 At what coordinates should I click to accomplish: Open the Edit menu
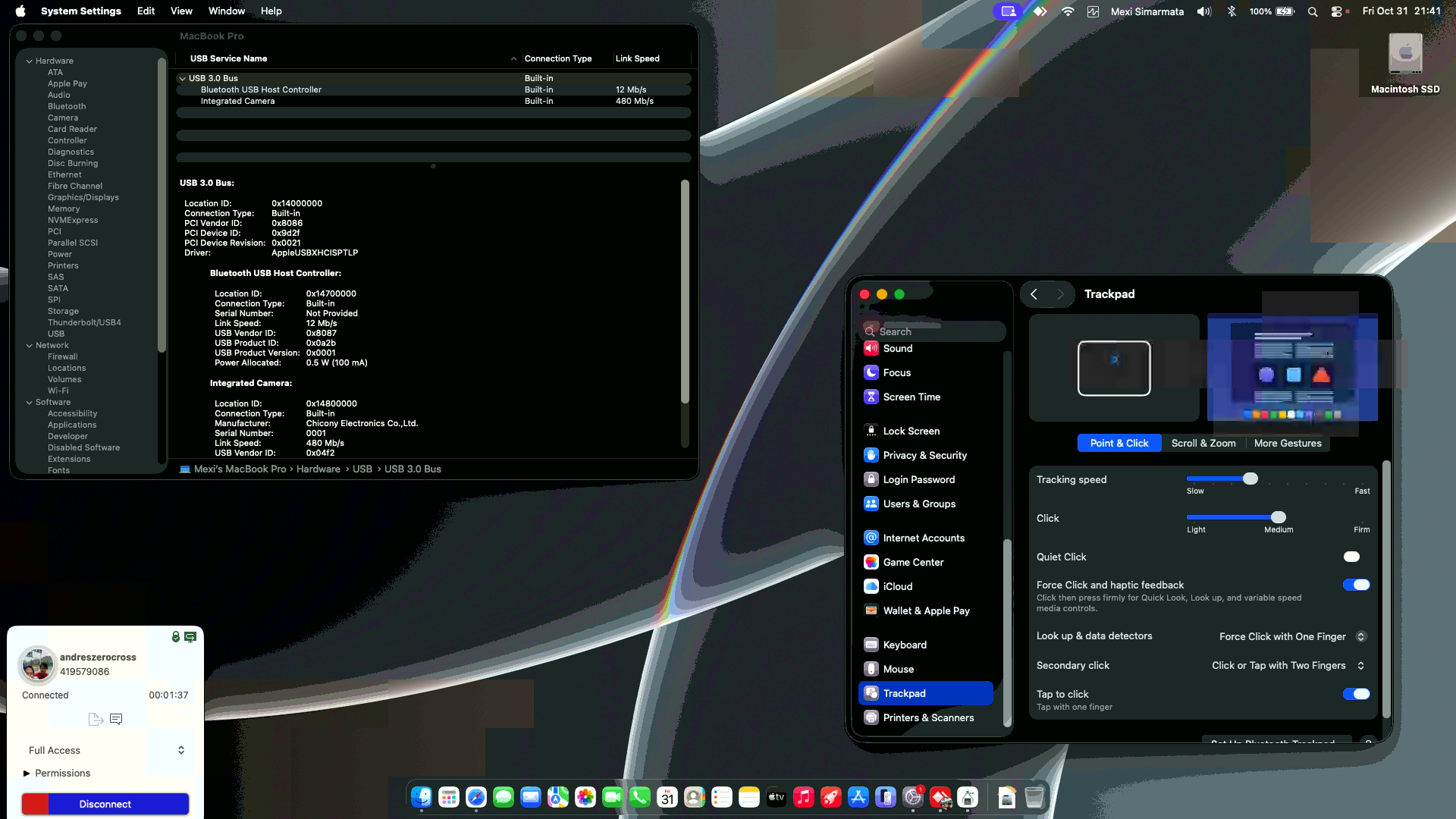pos(146,11)
